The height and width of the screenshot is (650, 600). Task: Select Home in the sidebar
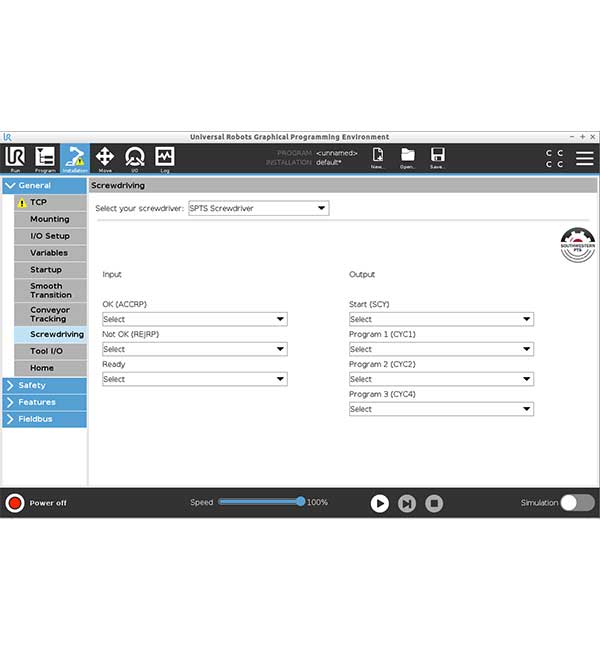(x=50, y=368)
